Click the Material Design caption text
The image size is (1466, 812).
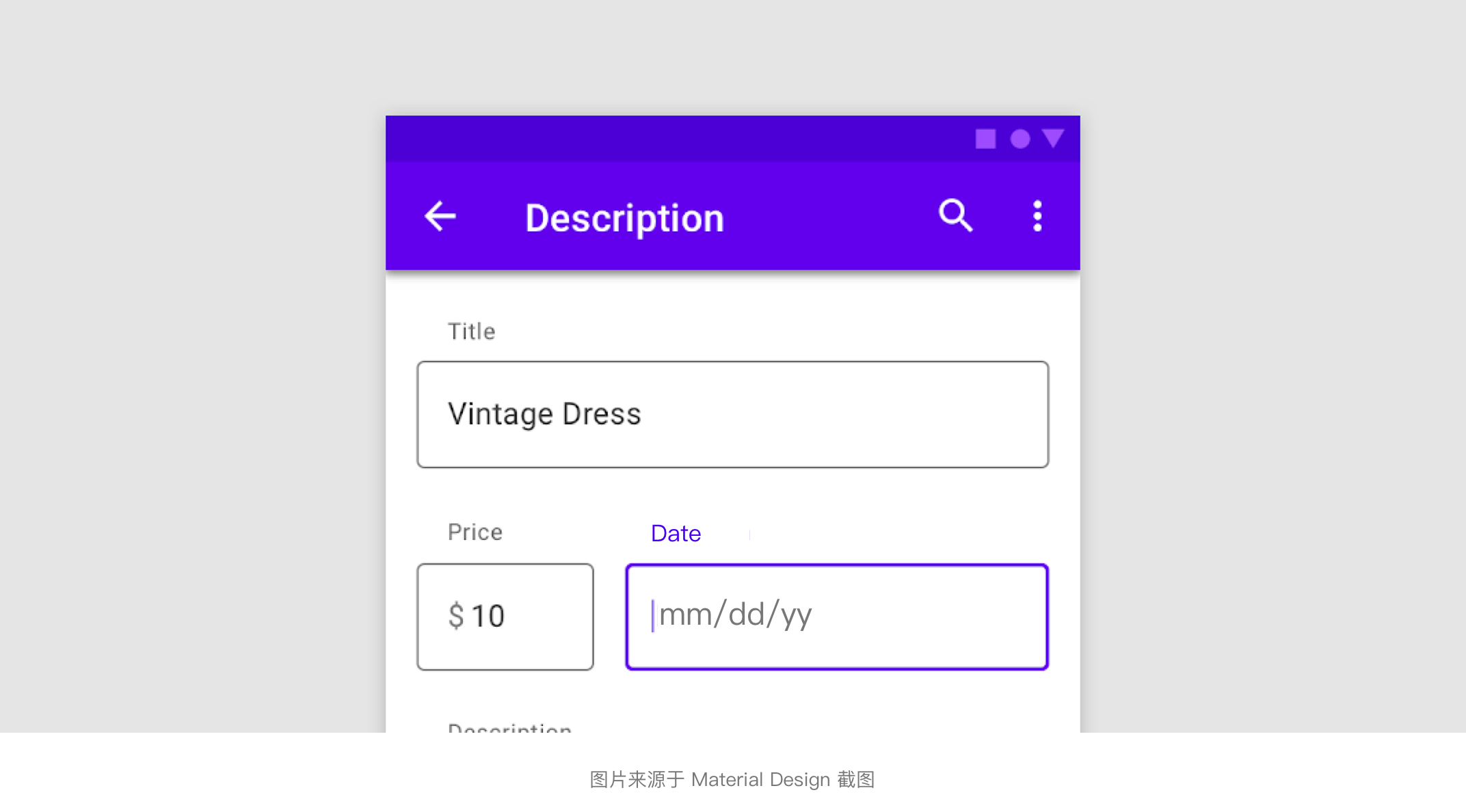(x=732, y=779)
